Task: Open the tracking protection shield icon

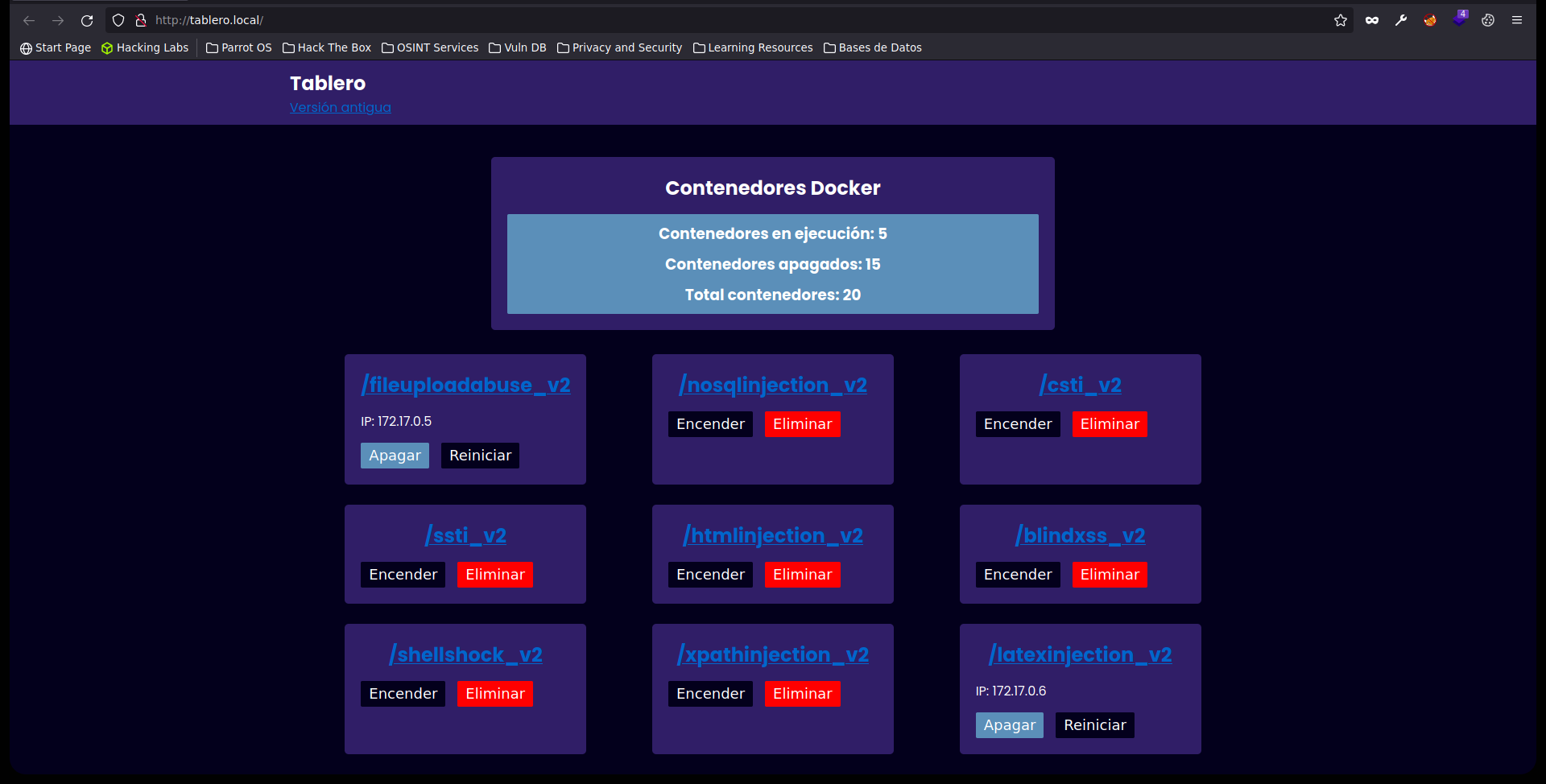Action: coord(118,19)
